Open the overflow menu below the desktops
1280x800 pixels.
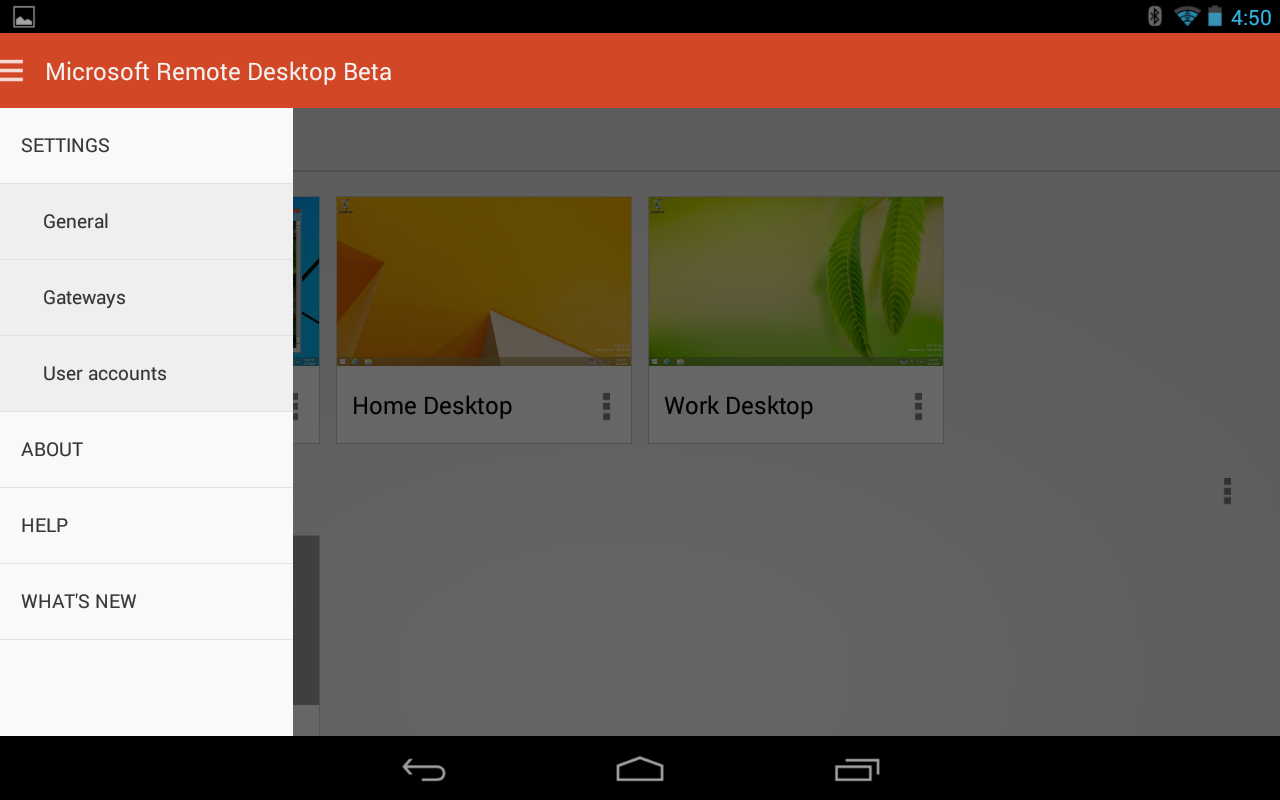(x=1227, y=491)
